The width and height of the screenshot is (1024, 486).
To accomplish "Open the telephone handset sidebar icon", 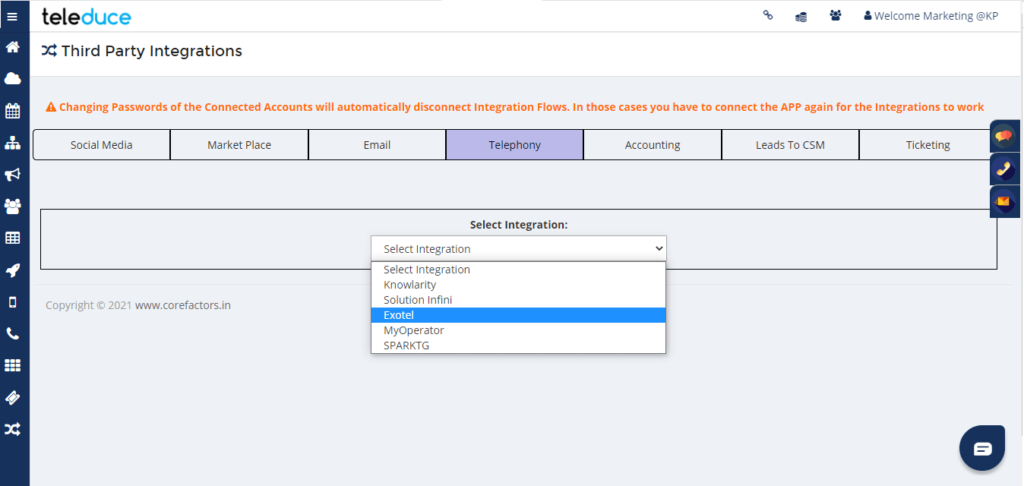I will [x=12, y=334].
